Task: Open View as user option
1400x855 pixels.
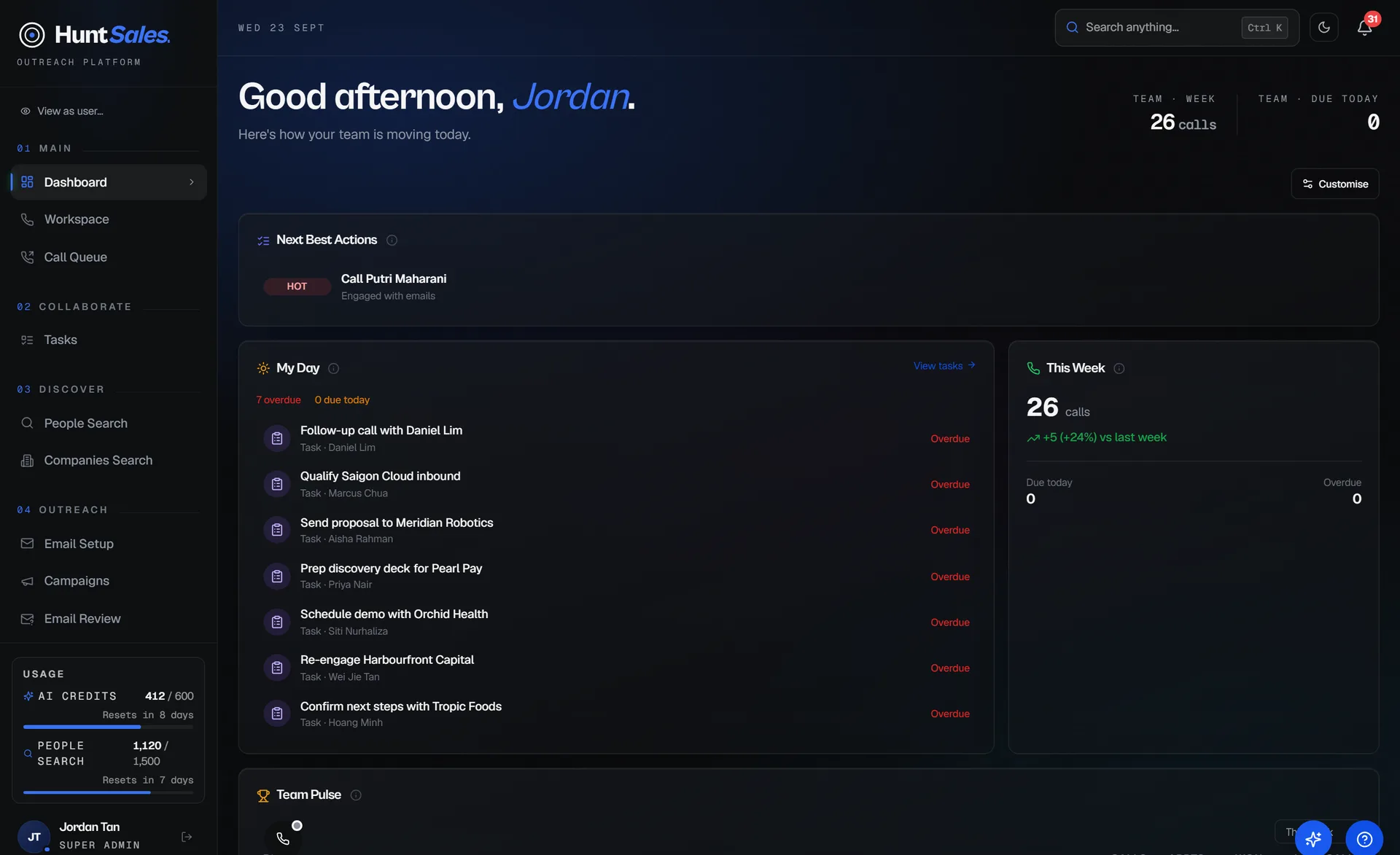Action: (x=62, y=111)
